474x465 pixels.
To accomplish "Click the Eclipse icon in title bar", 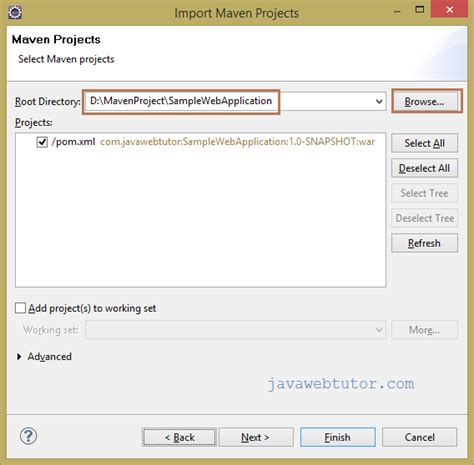I will click(x=15, y=13).
